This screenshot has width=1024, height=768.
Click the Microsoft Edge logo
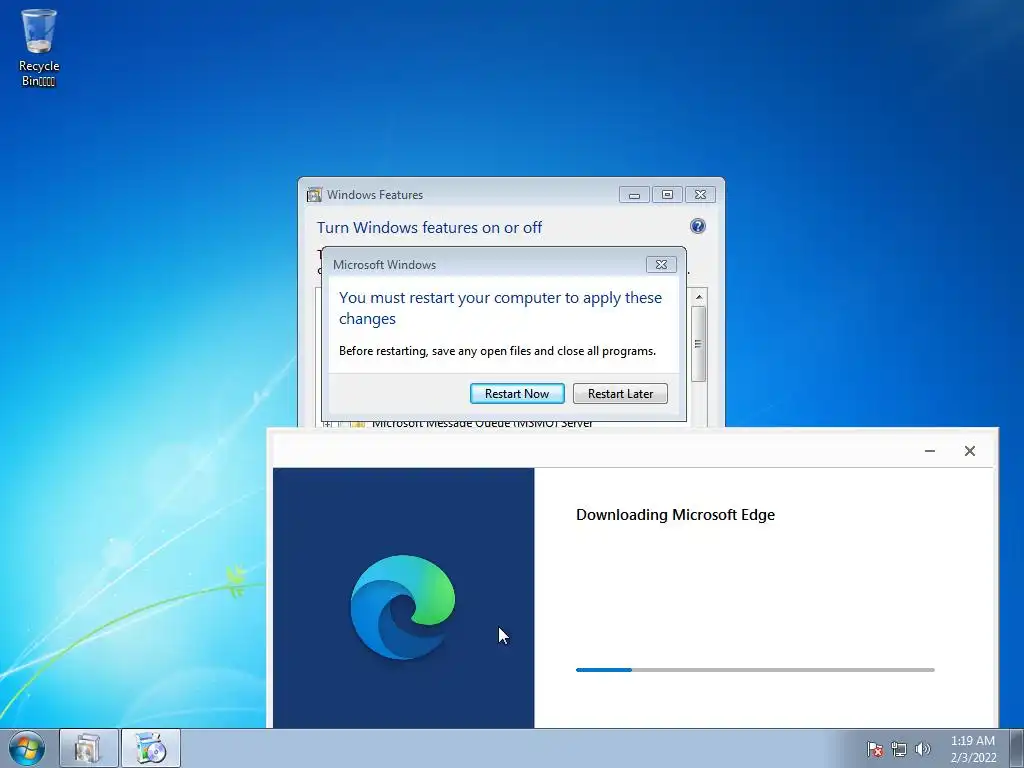[403, 607]
